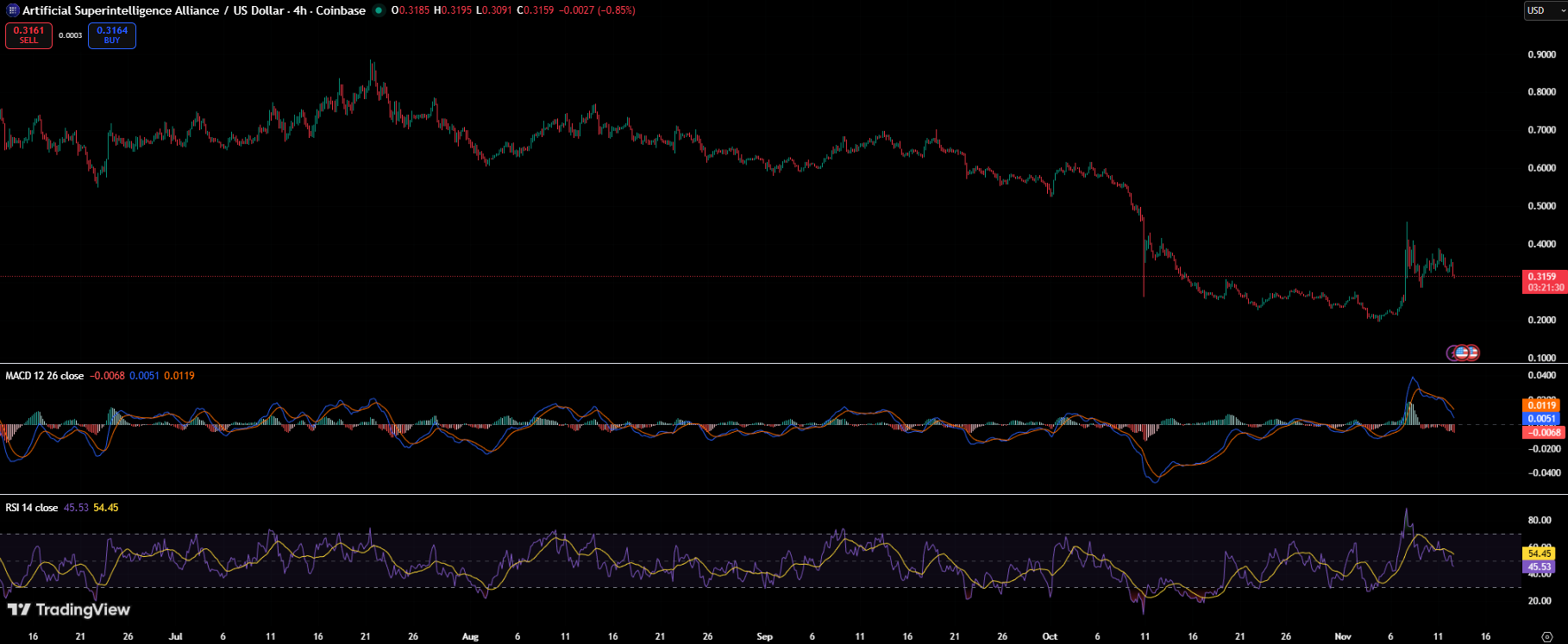Screen dimensions: 1568x644
Task: Click the 4h interval in chart title
Action: [x=300, y=10]
